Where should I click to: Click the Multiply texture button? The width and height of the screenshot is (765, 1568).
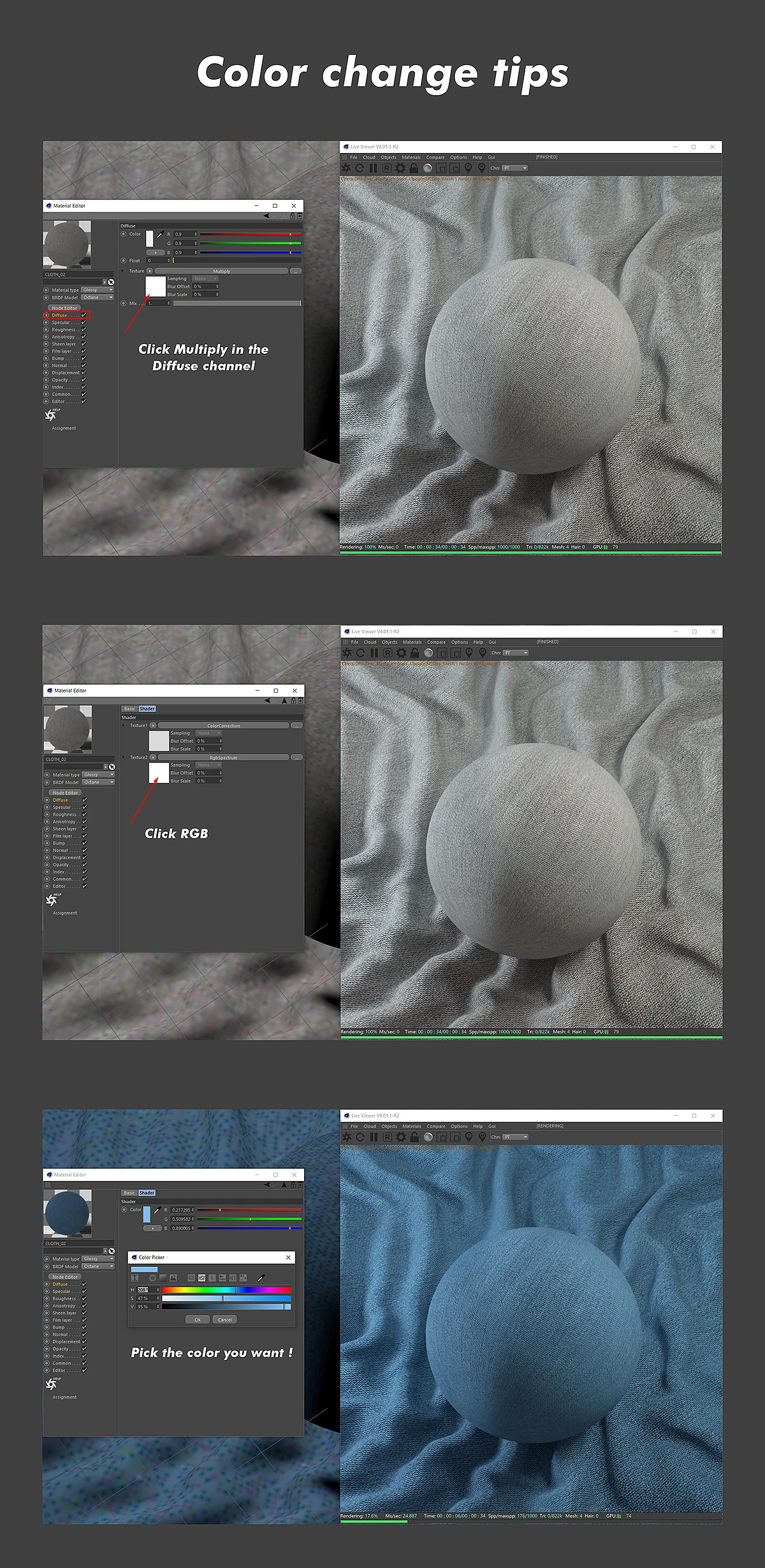221,271
